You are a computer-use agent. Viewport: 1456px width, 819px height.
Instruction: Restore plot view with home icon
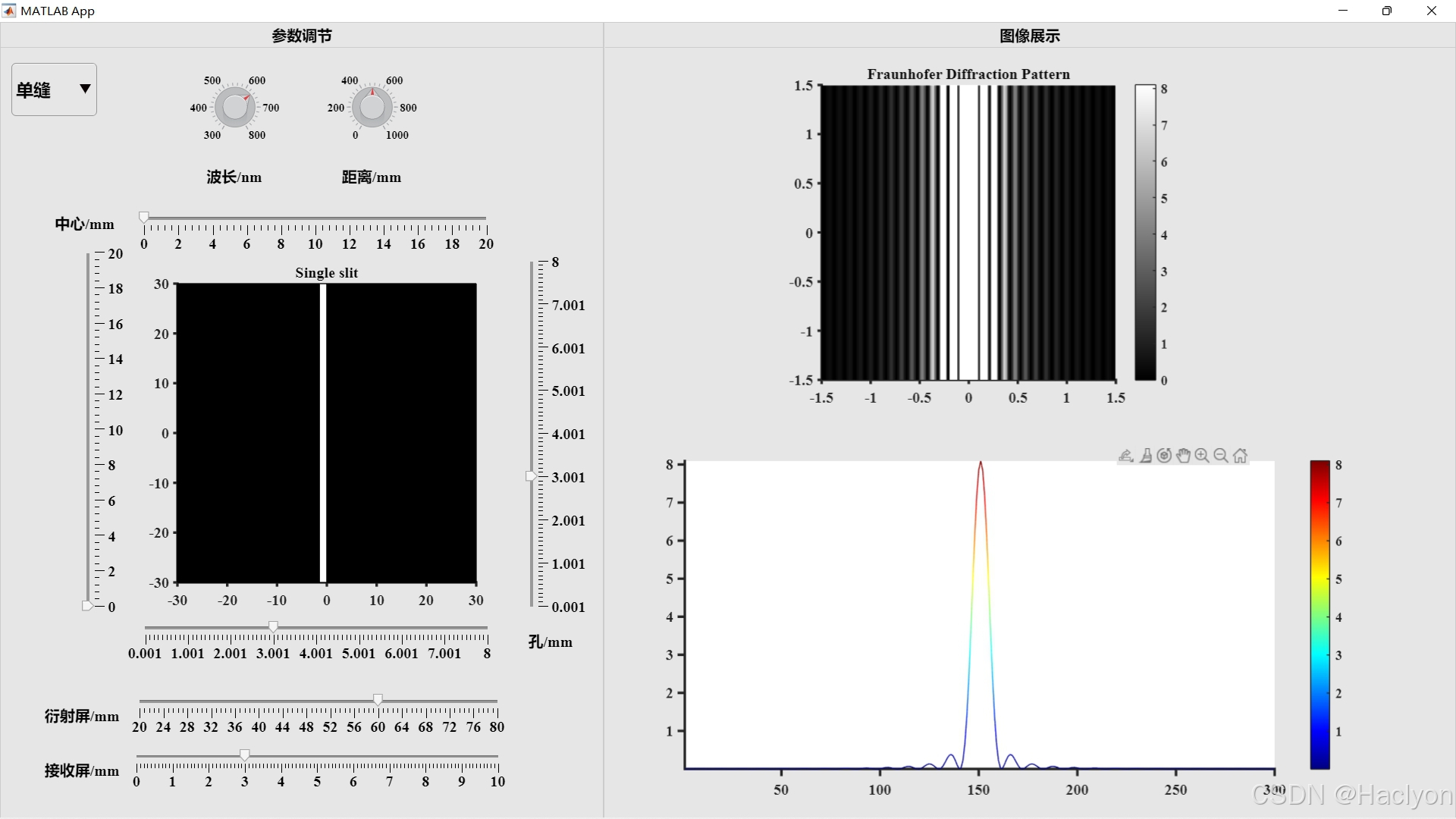[x=1240, y=456]
